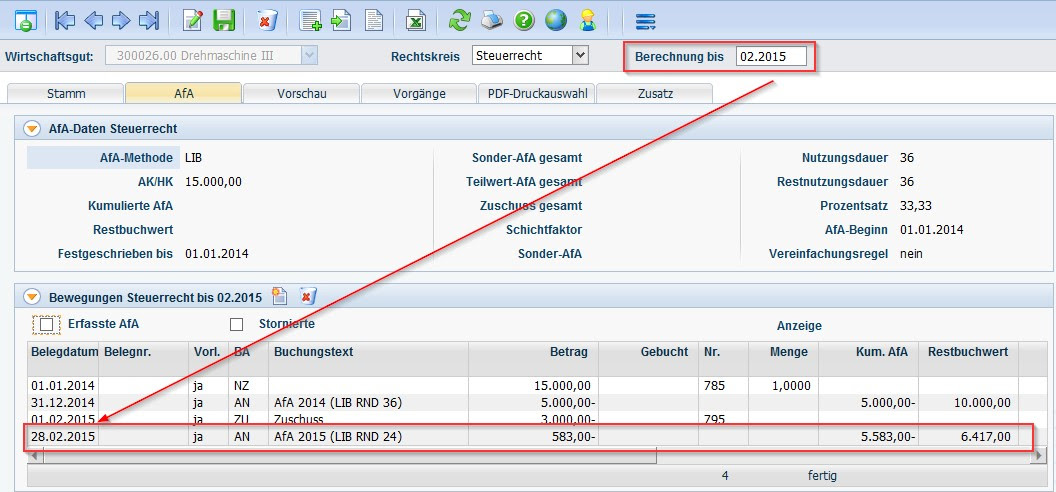This screenshot has height=492, width=1056.
Task: Jump to the last record arrow
Action: tap(148, 21)
